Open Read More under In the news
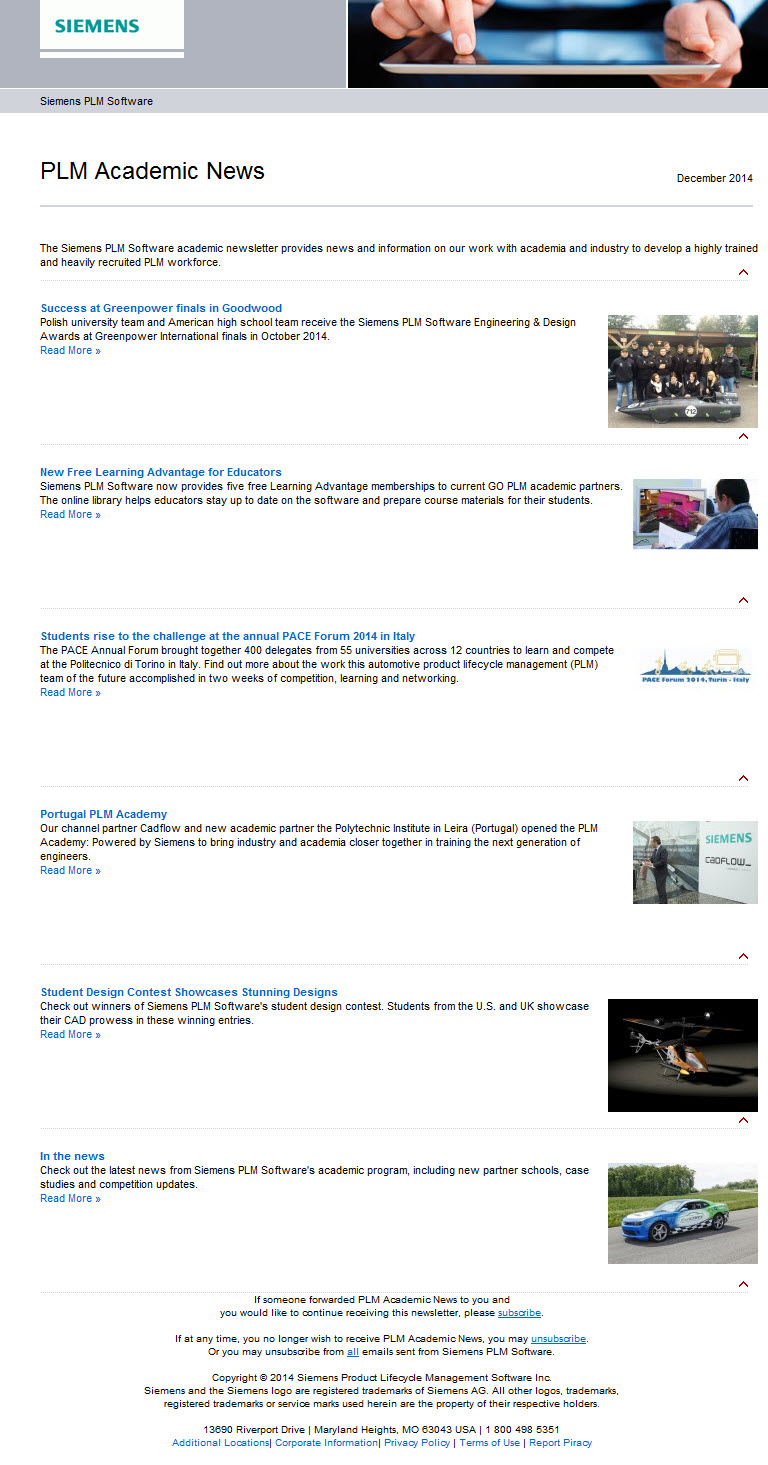The height and width of the screenshot is (1465, 768). [70, 1198]
